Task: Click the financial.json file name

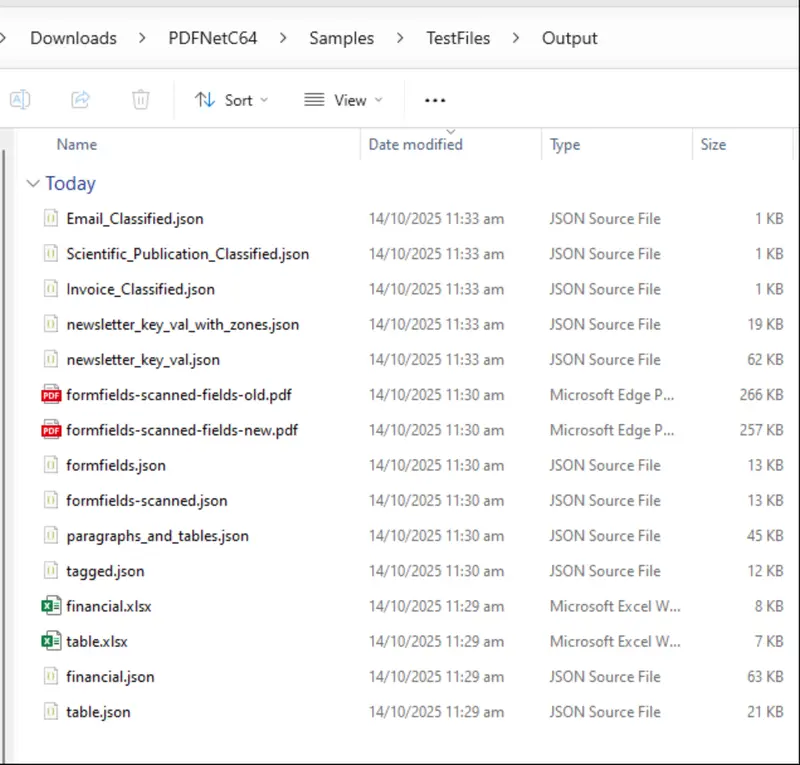Action: click(x=110, y=676)
